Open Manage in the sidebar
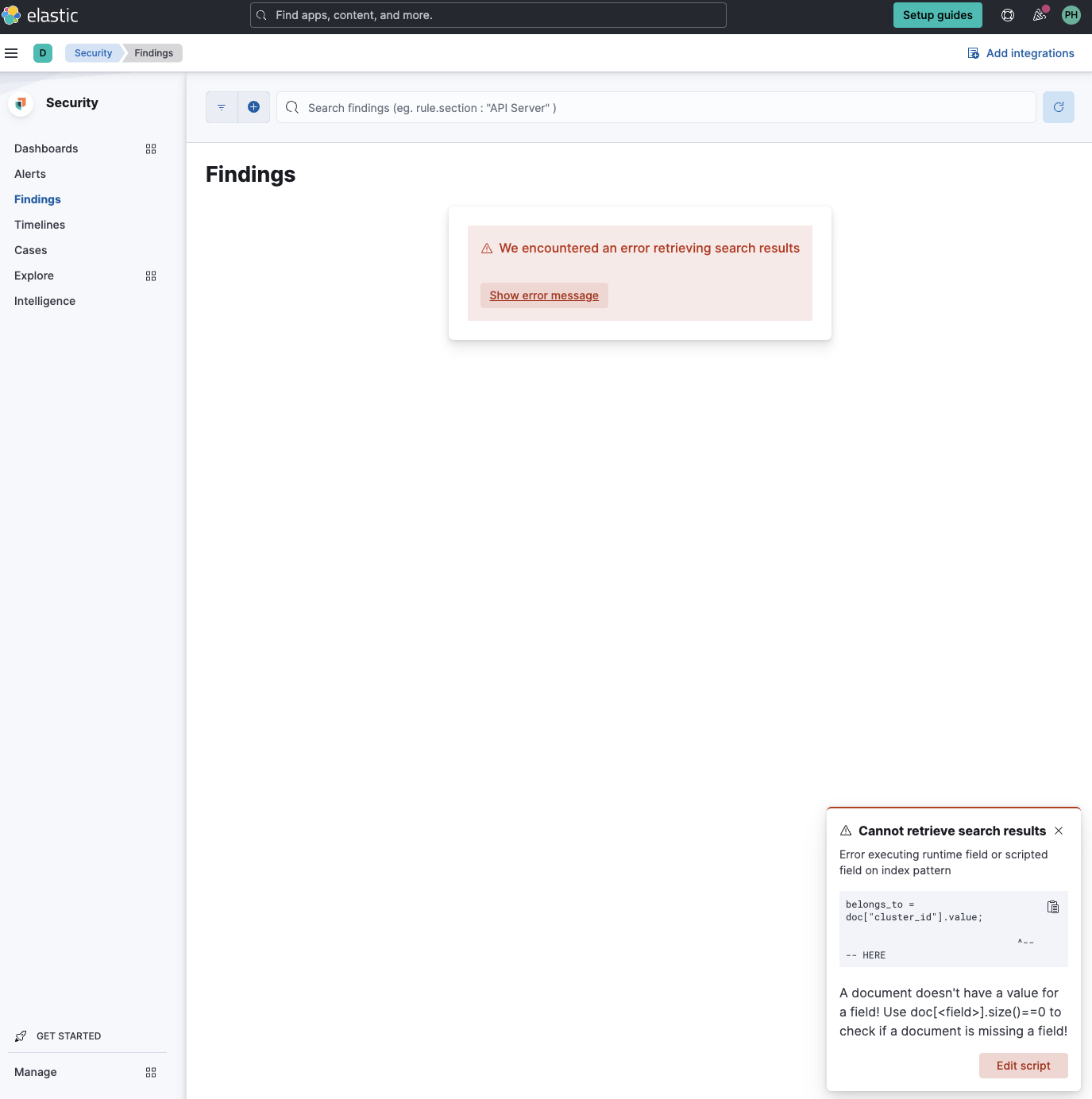 coord(36,1072)
